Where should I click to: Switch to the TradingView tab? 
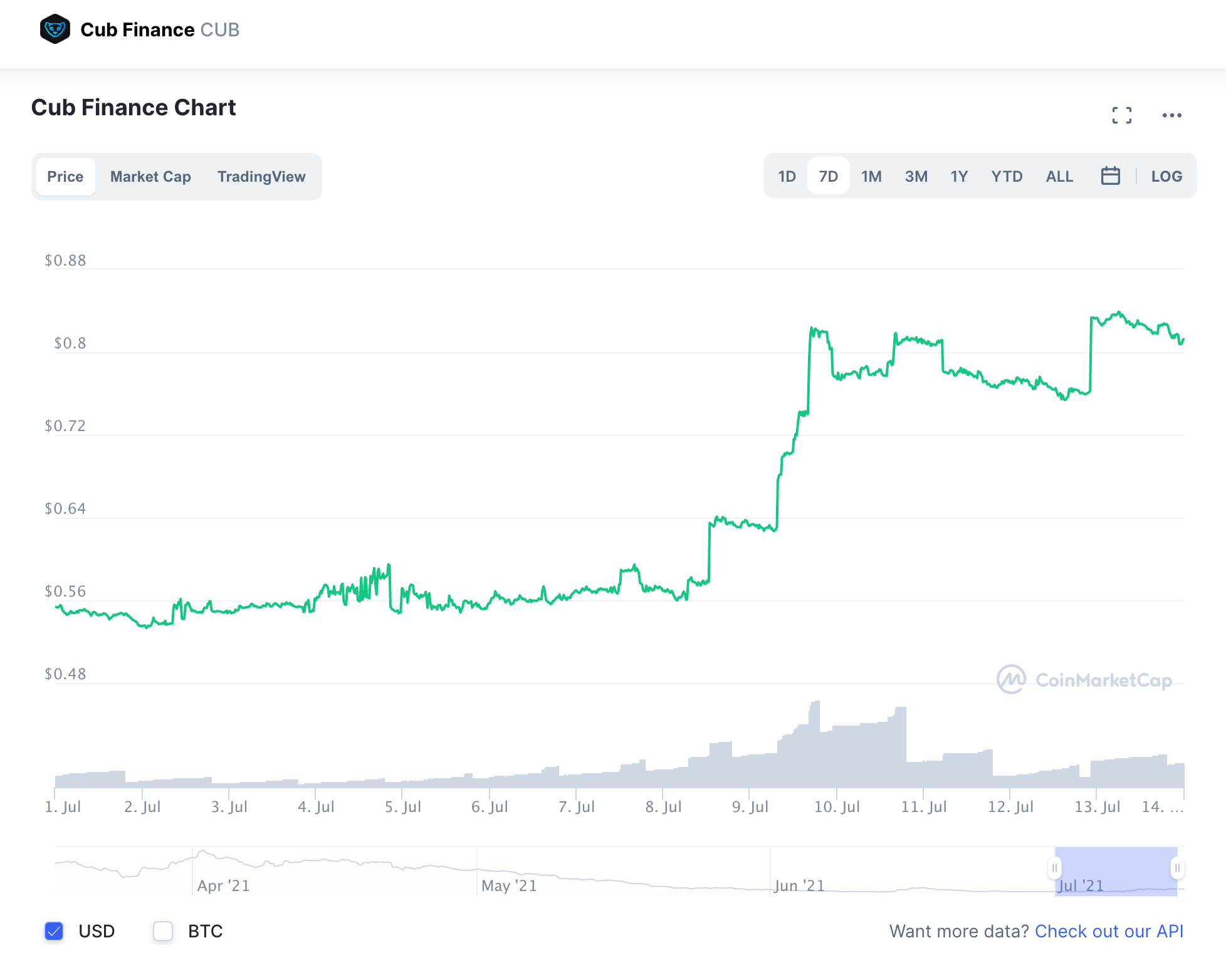click(x=261, y=177)
